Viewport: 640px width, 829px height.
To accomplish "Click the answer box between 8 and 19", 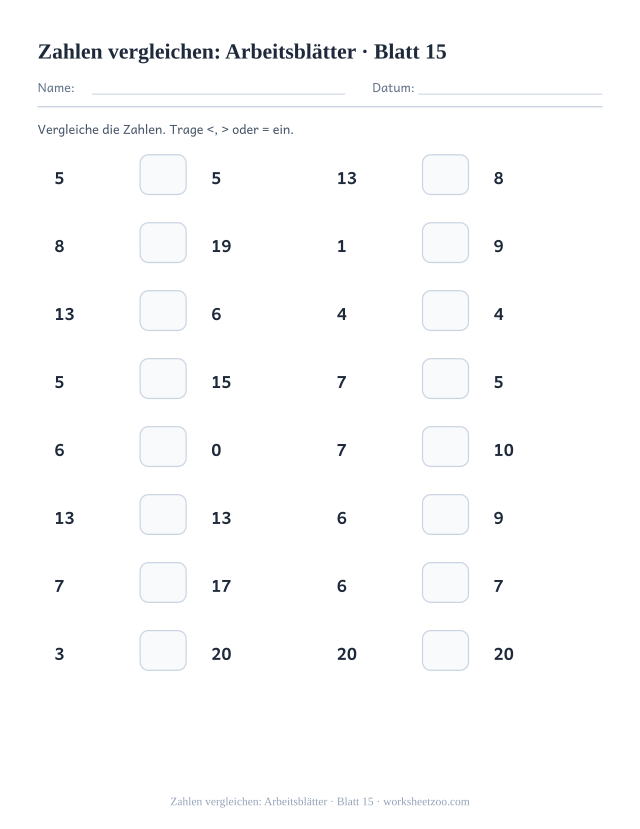I will (163, 243).
